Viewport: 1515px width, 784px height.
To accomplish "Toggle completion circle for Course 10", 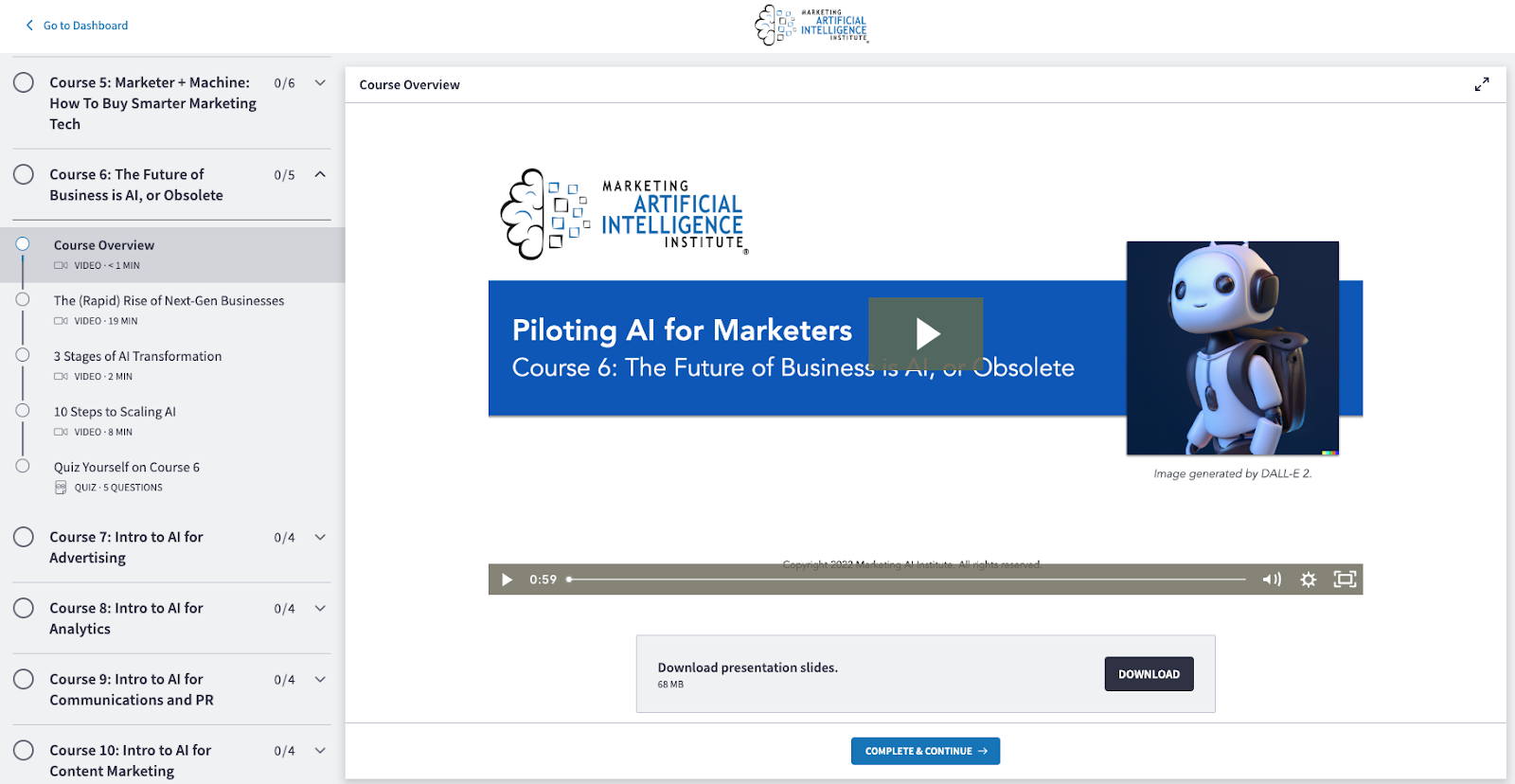I will coord(24,751).
